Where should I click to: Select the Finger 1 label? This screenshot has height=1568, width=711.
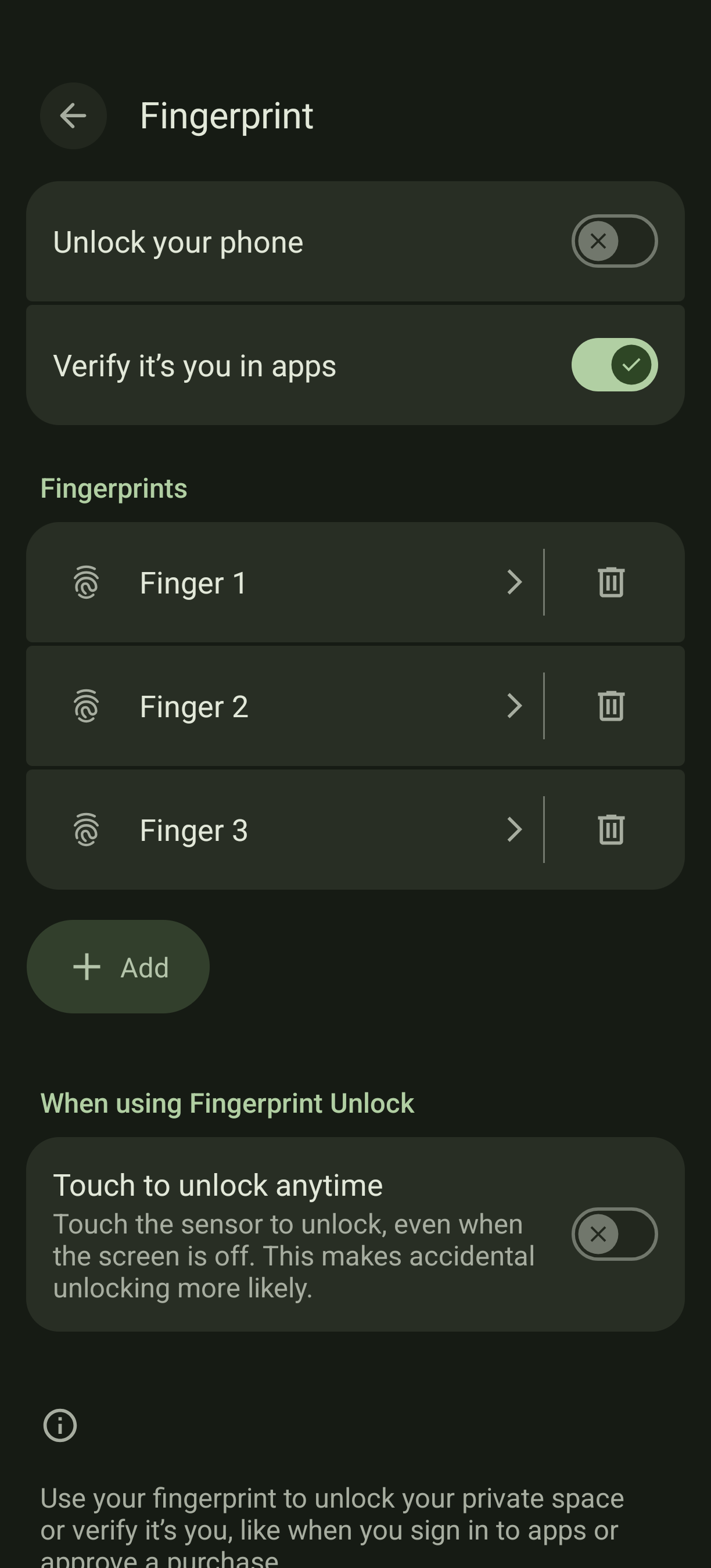(193, 583)
